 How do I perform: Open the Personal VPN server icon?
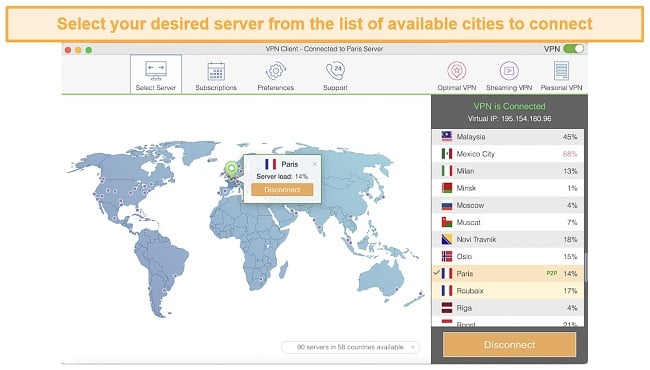[x=561, y=71]
